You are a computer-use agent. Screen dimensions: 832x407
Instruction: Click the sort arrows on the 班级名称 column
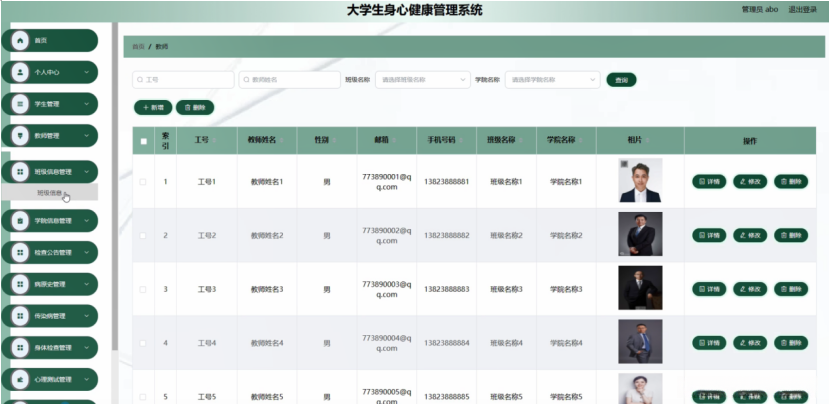(521, 141)
